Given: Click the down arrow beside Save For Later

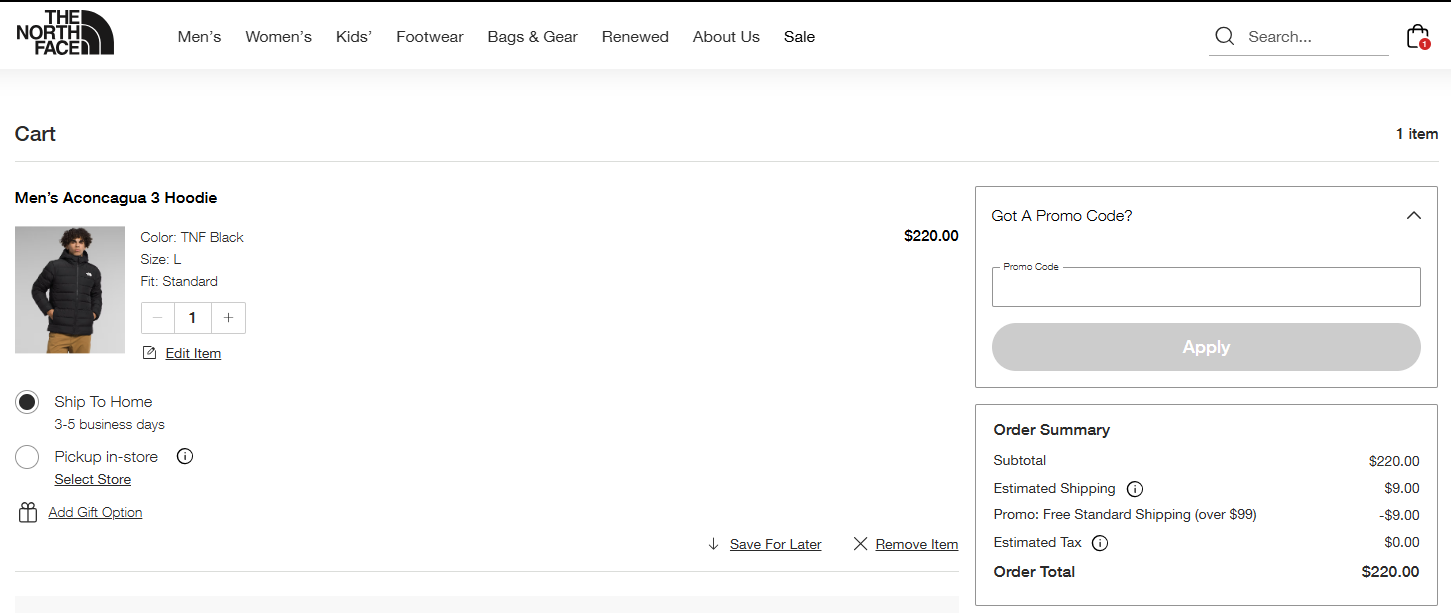Looking at the screenshot, I should (712, 544).
